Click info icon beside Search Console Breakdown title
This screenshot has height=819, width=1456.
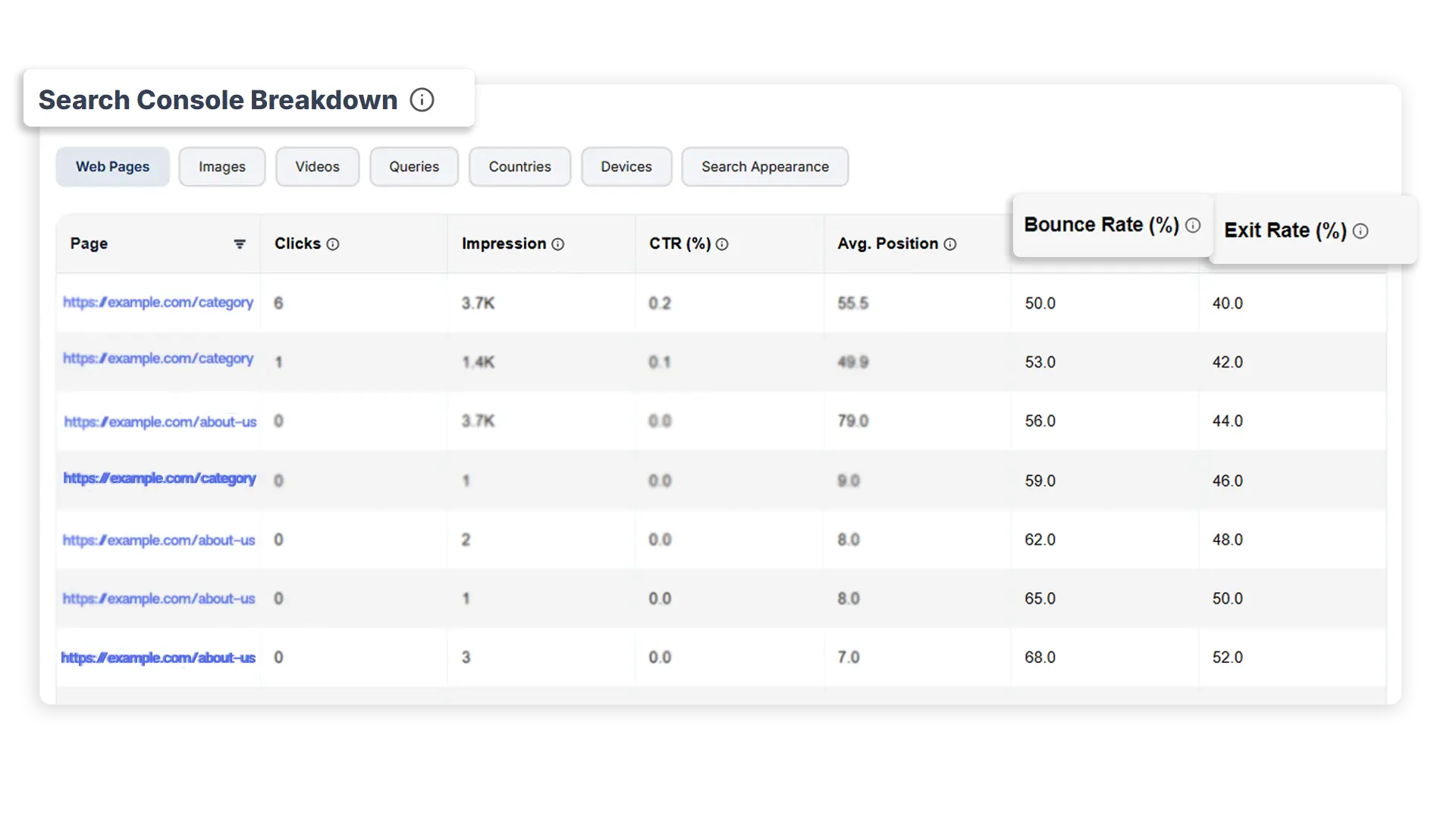point(422,99)
